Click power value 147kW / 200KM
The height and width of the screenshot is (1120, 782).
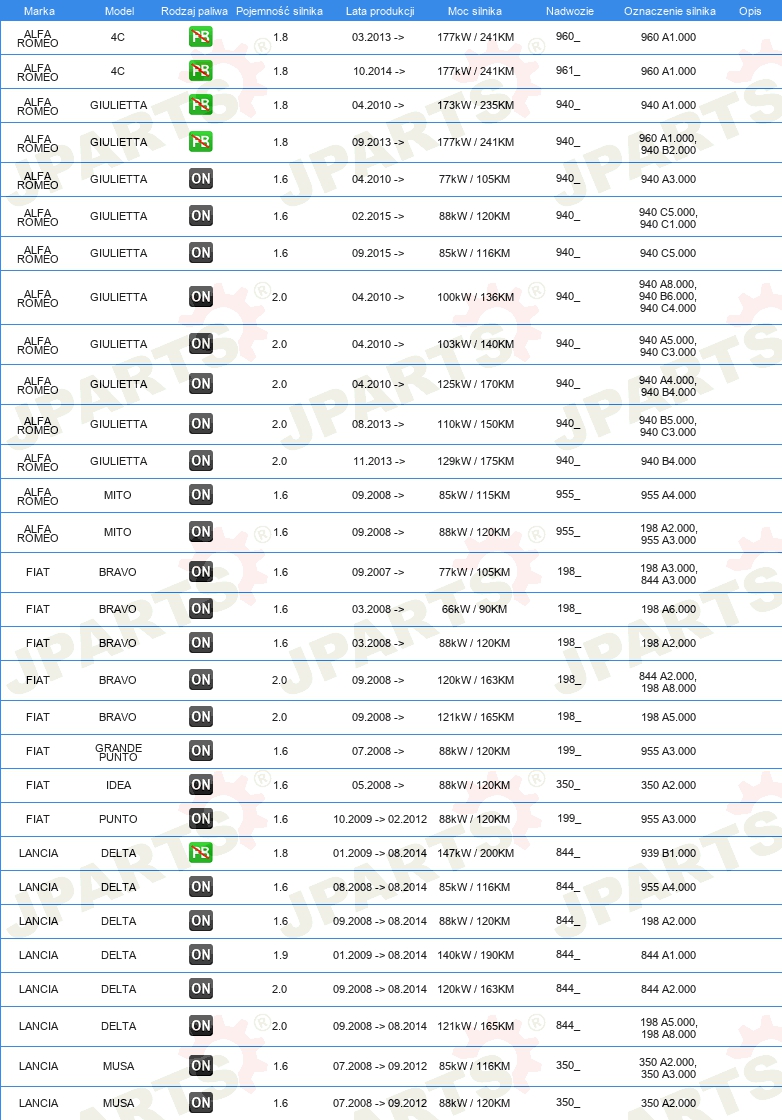(476, 853)
